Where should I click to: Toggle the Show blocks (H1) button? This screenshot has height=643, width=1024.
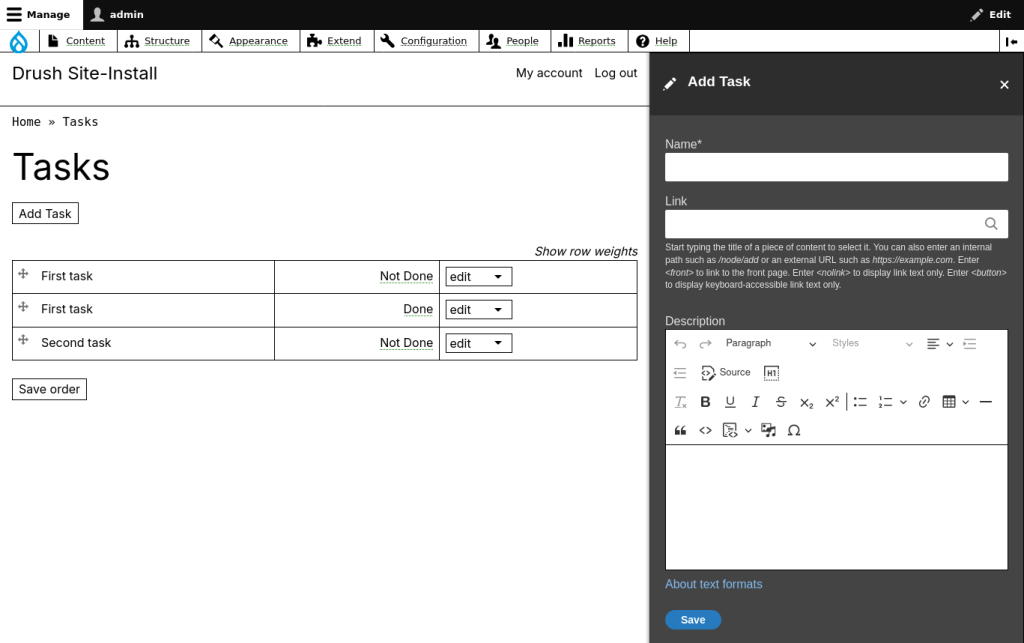click(x=771, y=373)
